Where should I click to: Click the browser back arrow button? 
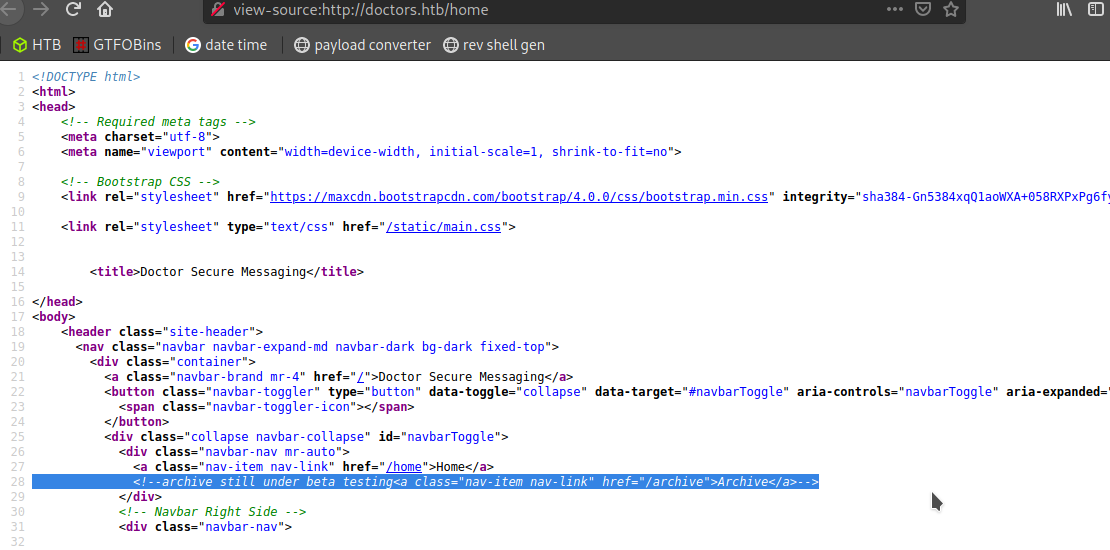coord(8,10)
